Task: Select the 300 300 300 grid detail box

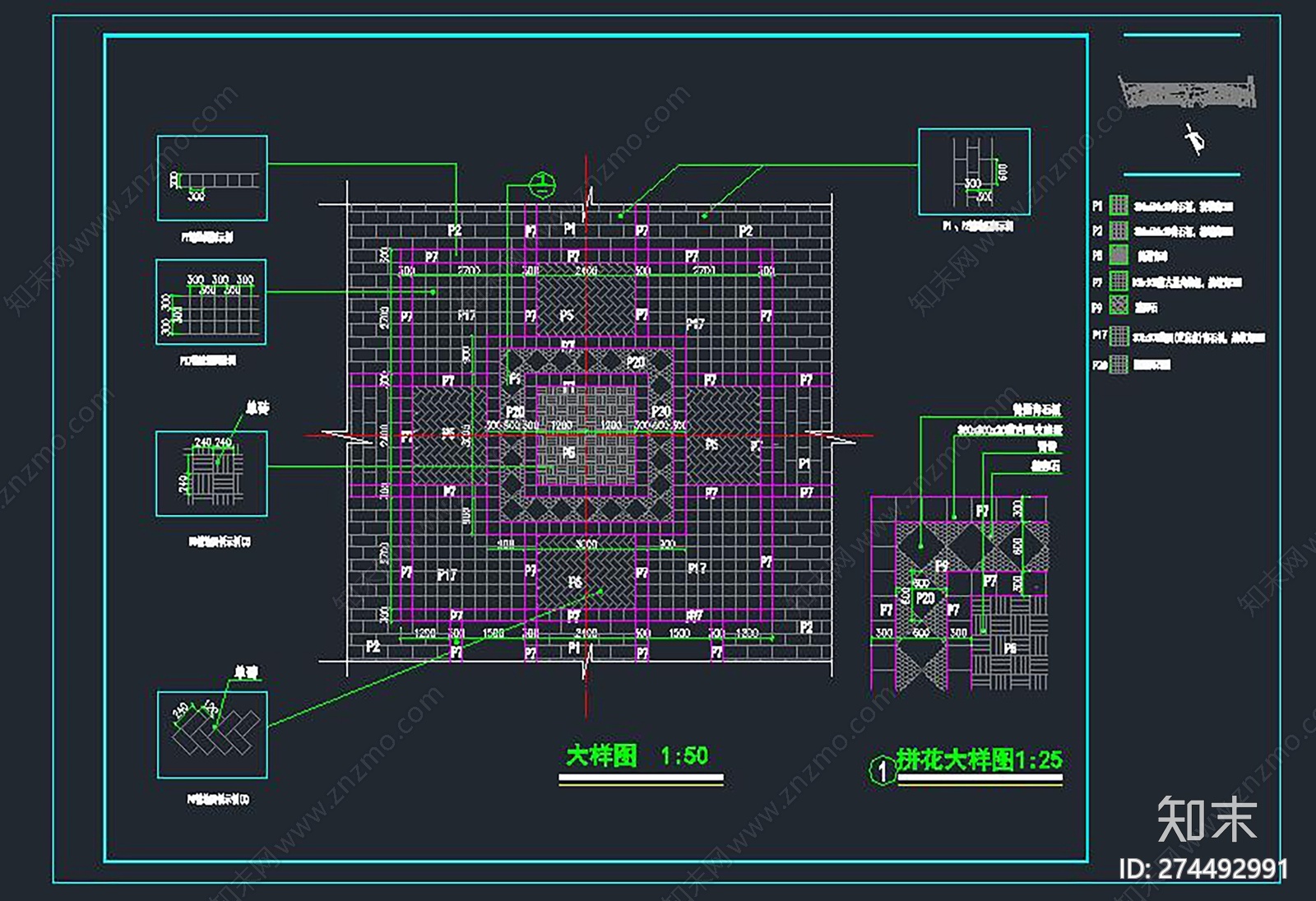Action: point(211,302)
